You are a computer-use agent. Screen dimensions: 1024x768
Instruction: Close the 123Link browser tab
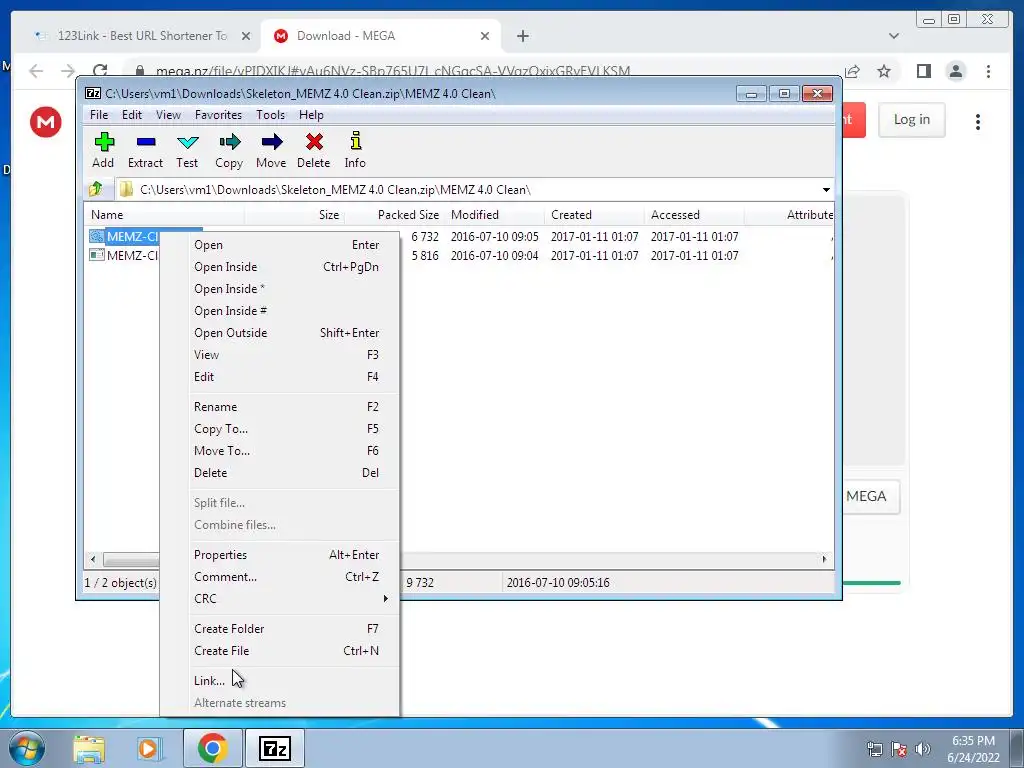coord(246,36)
